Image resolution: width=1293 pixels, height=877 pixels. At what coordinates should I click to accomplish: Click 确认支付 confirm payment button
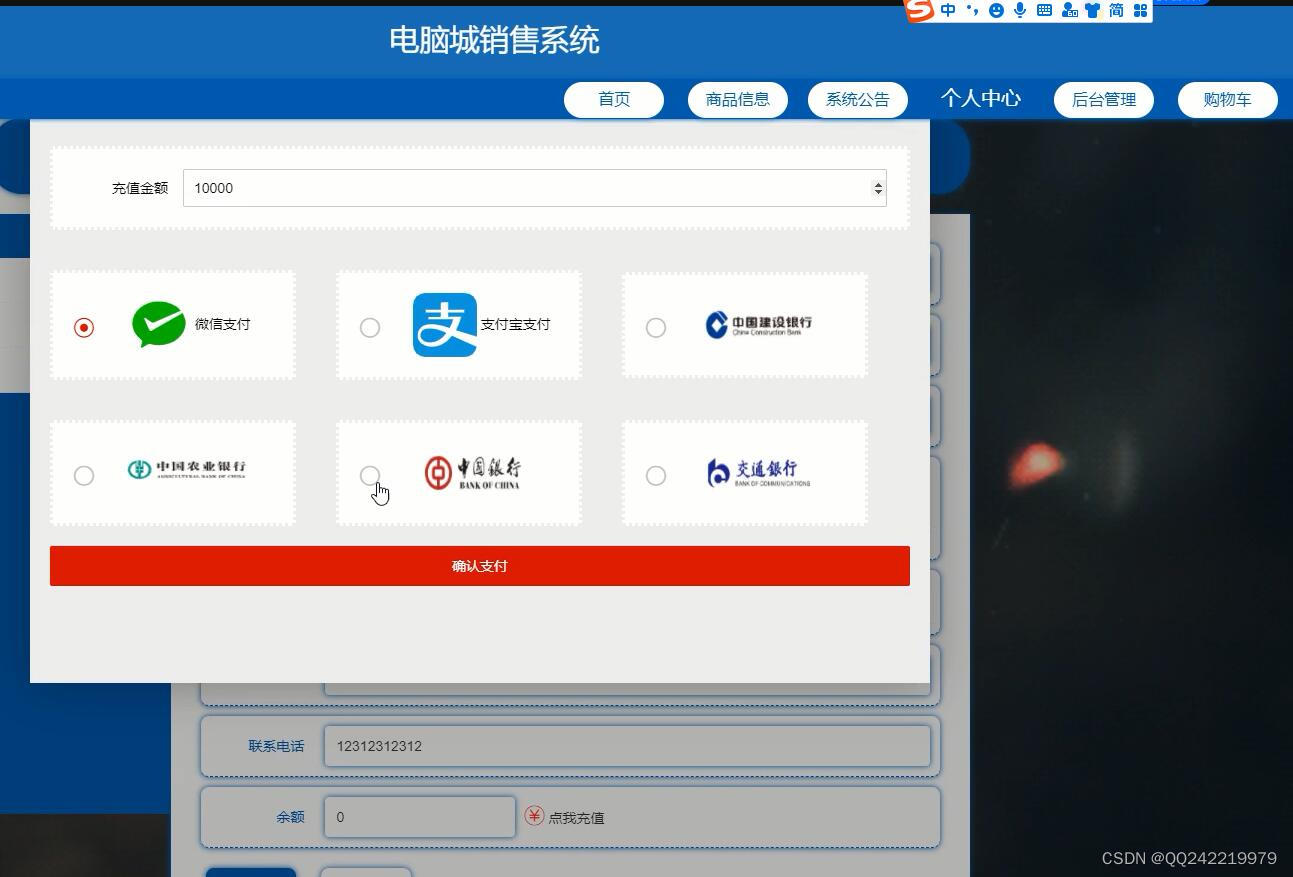(x=480, y=566)
